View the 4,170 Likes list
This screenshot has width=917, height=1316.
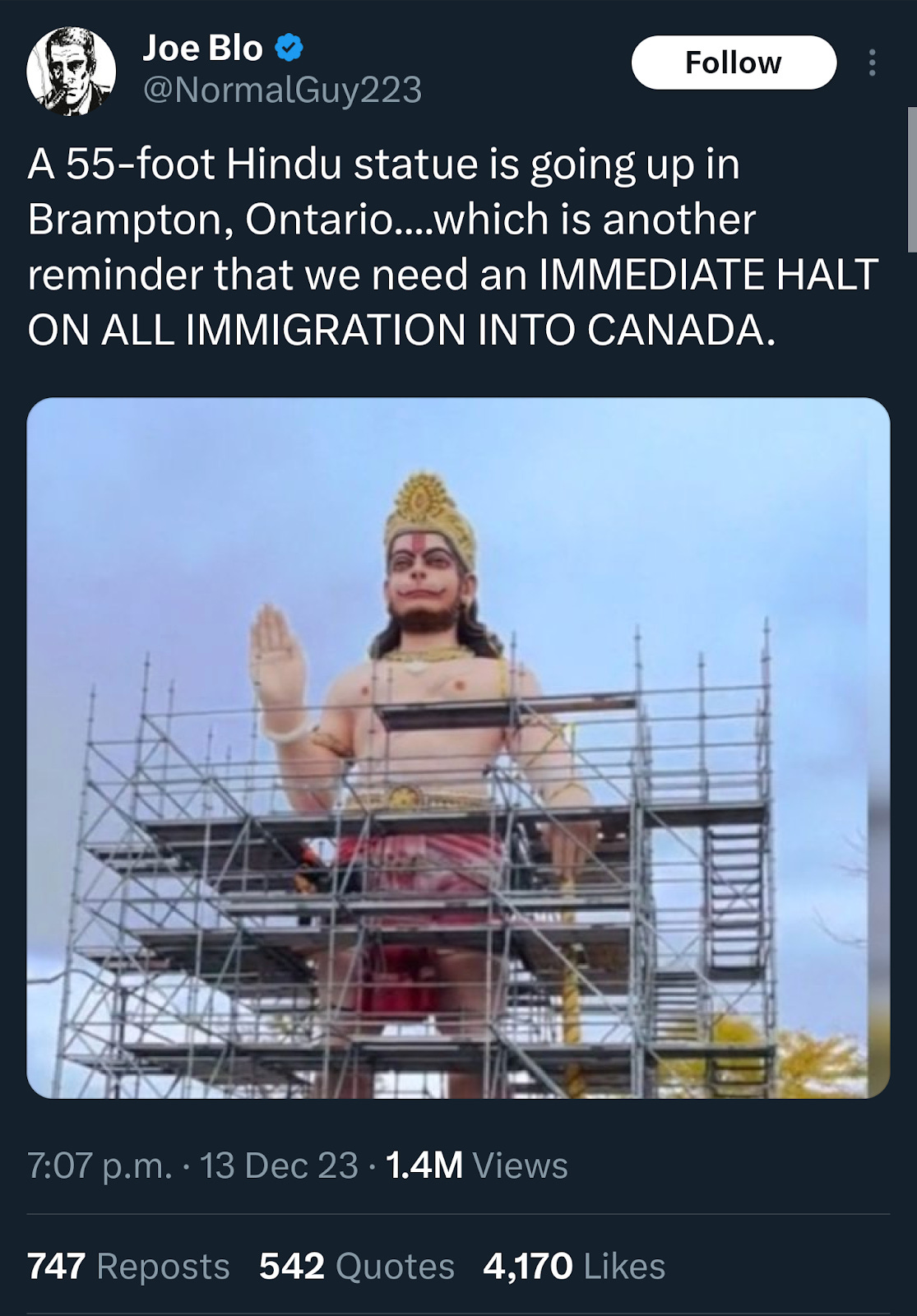pyautogui.click(x=574, y=1266)
